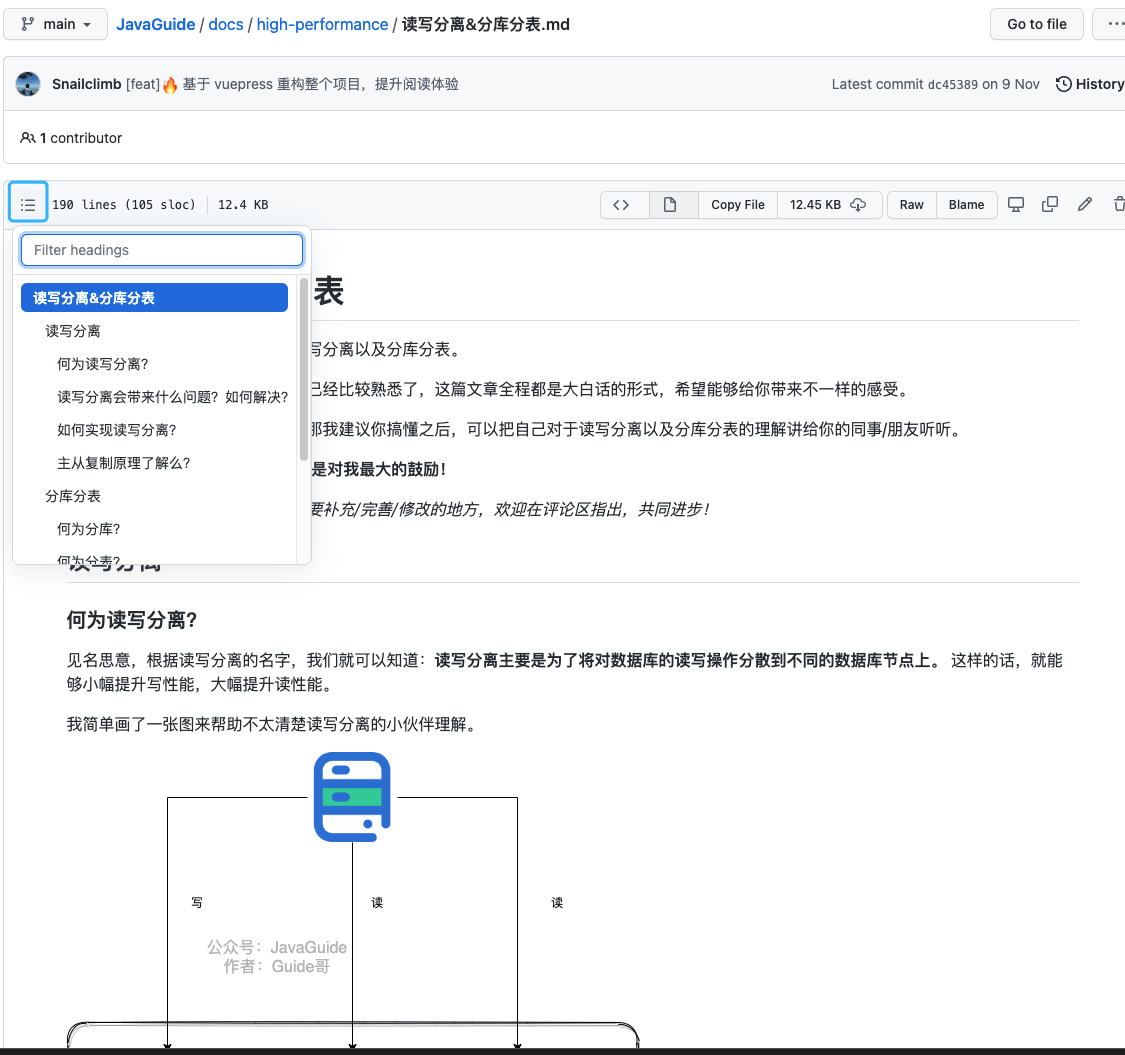The image size is (1125, 1055).
Task: Switch to rendered file view
Action: [670, 205]
